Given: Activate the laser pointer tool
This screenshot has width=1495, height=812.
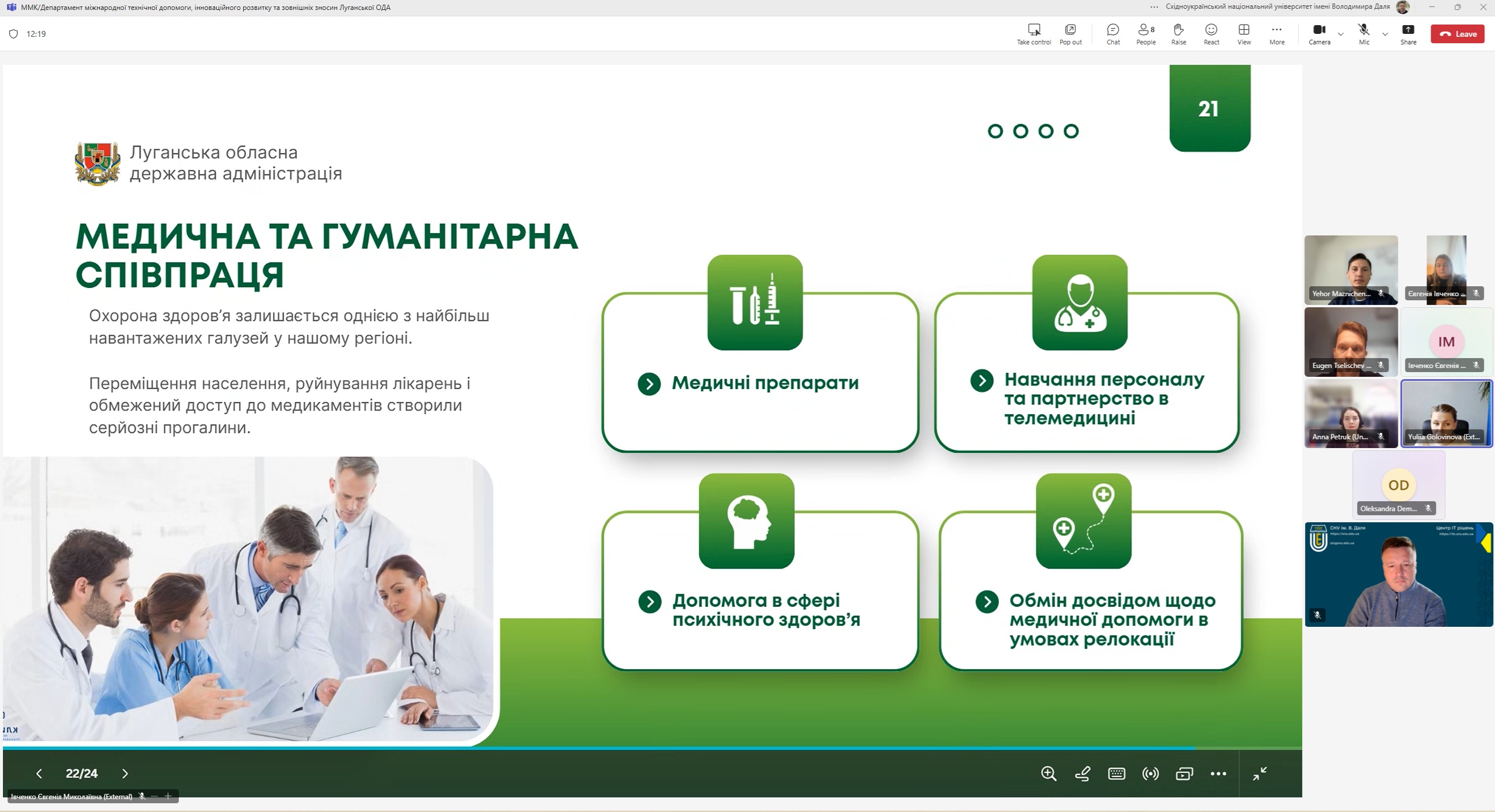Looking at the screenshot, I should (x=1150, y=773).
